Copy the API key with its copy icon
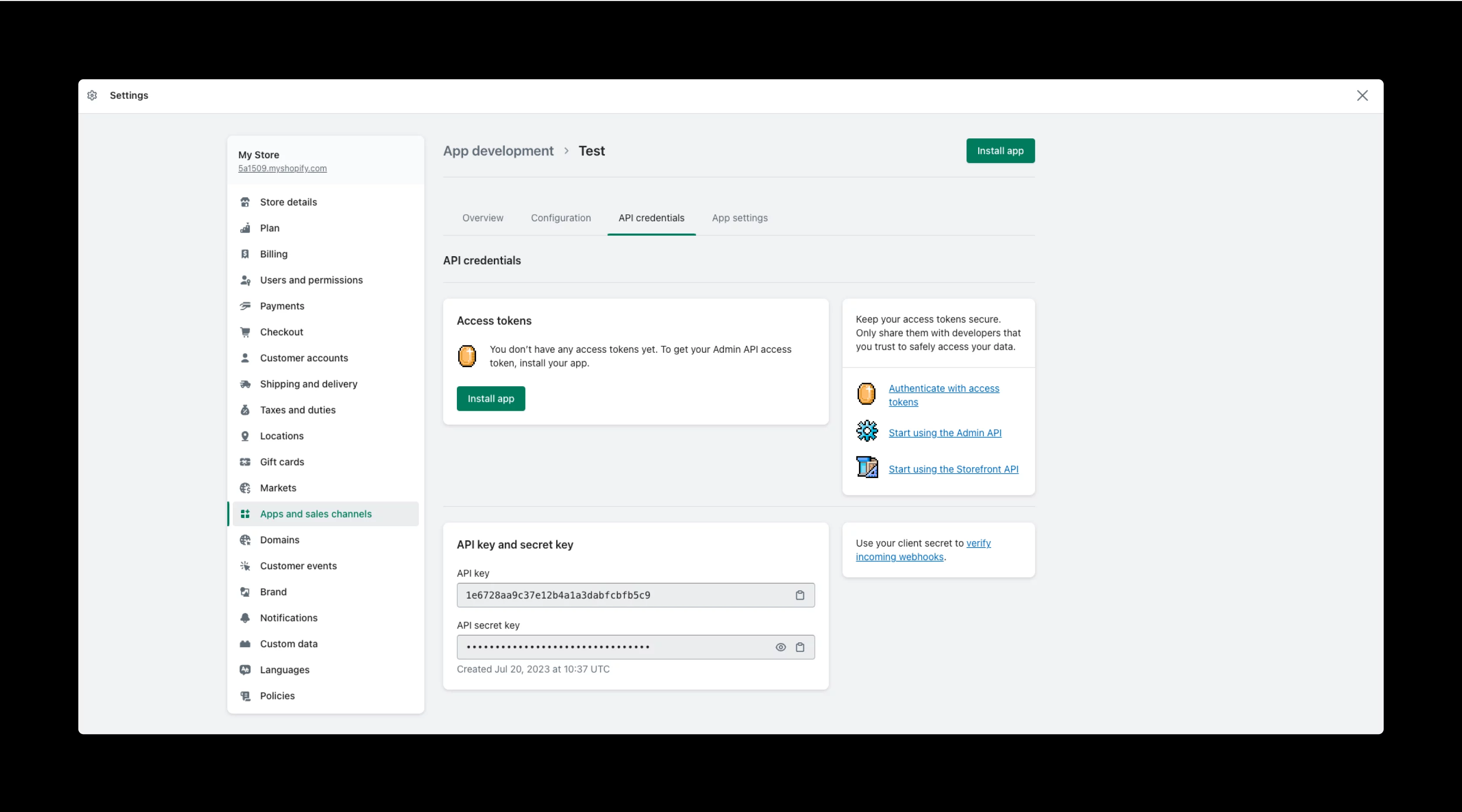 800,595
